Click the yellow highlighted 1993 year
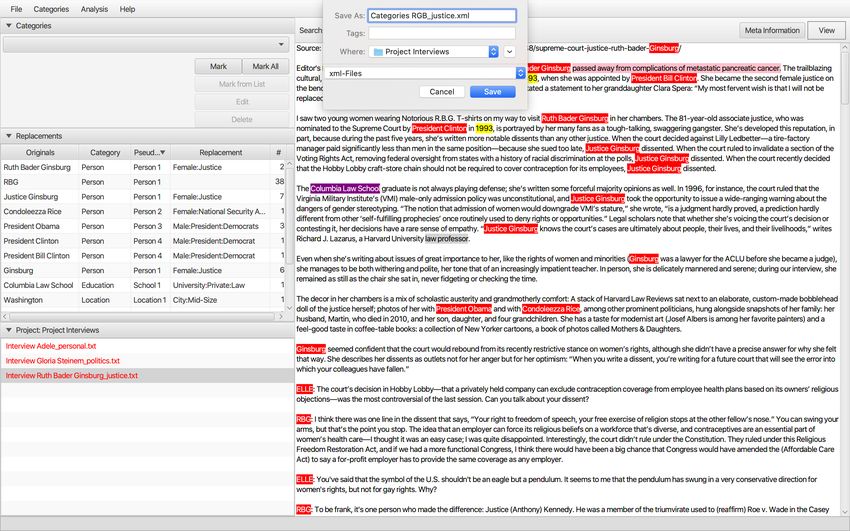The image size is (850, 531). 484,128
